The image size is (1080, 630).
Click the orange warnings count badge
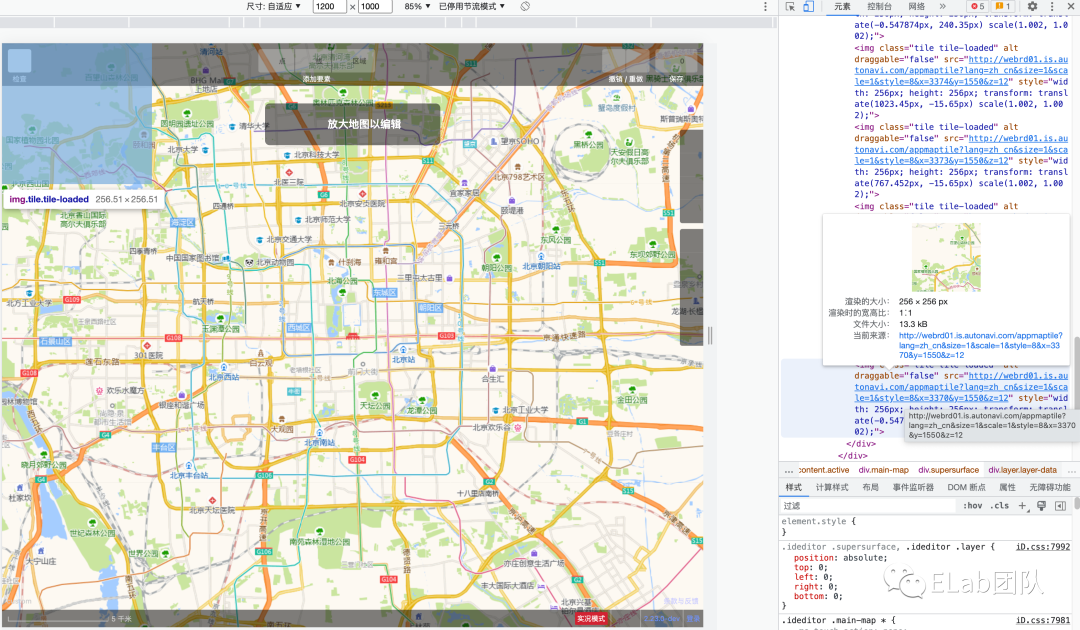1003,6
